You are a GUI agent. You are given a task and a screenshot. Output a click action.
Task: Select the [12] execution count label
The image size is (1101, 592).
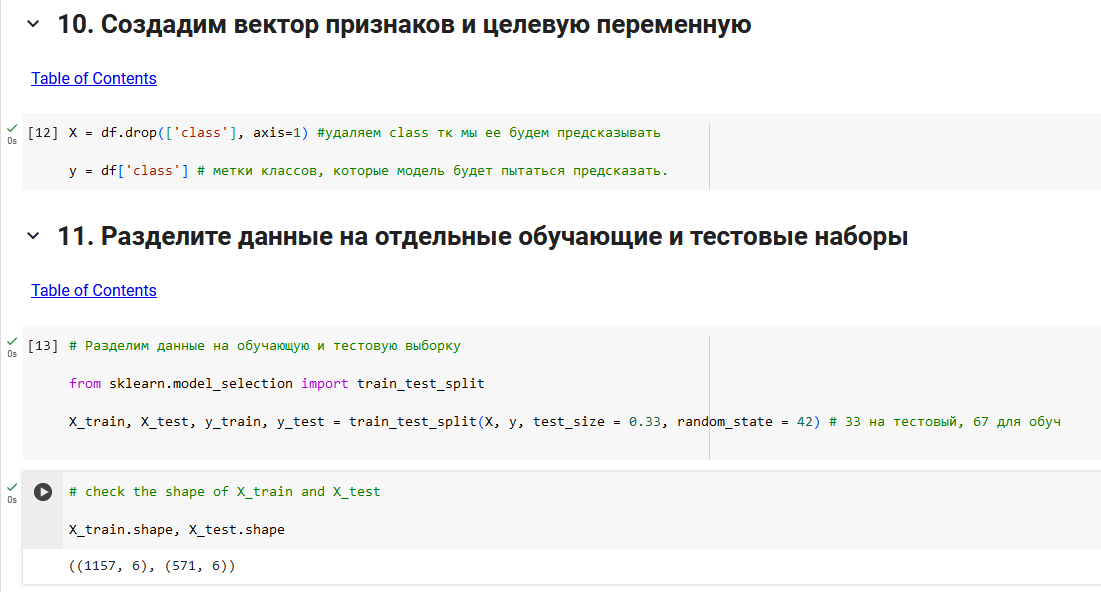tap(43, 133)
